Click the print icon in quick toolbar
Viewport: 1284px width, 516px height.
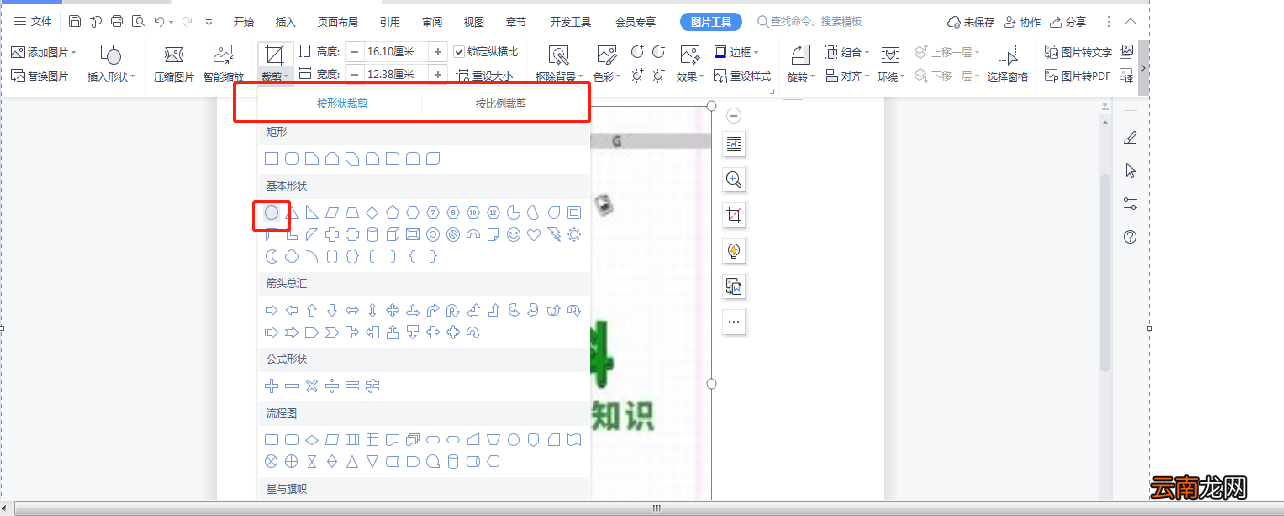coord(117,21)
